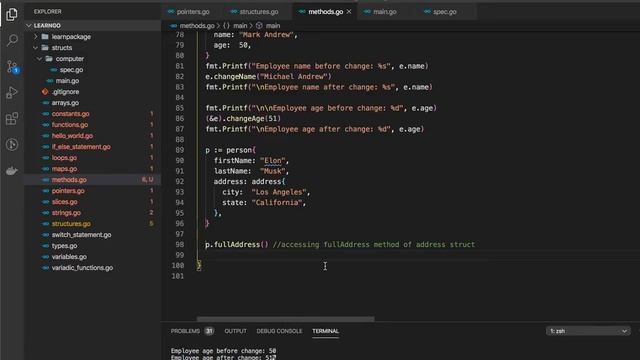
Task: Click the EXPLORER panel title
Action: coord(48,12)
